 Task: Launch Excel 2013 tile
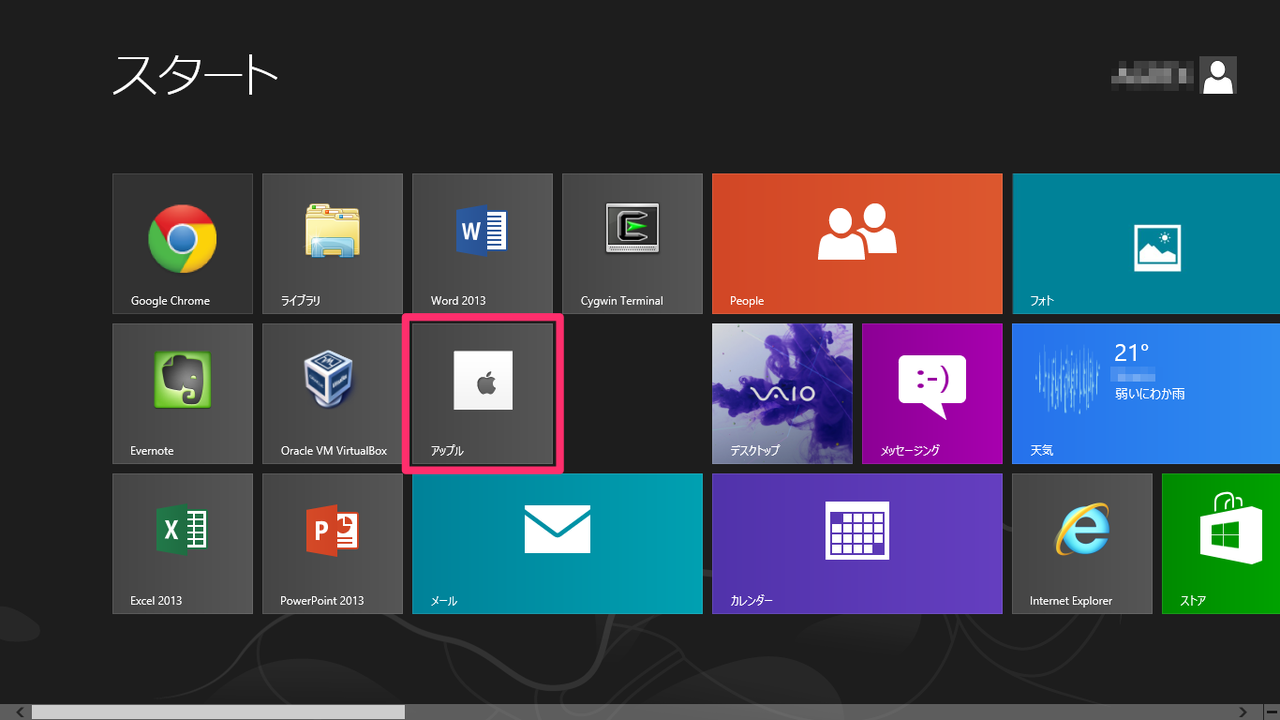coord(182,543)
